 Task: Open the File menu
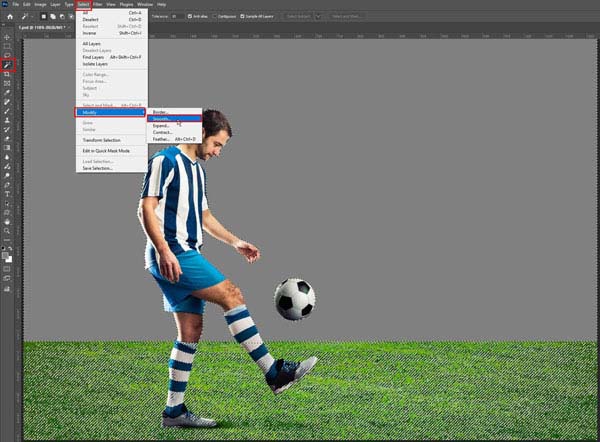coord(16,5)
